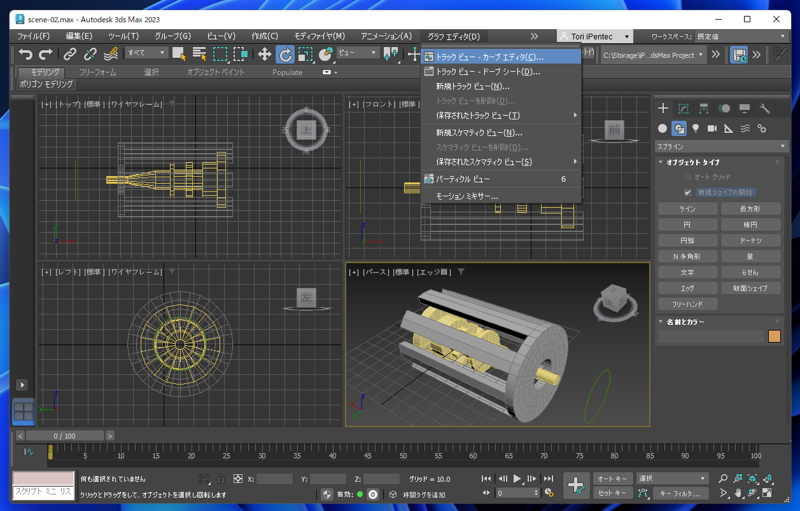Collapse the オブジェクト タイプ rollout
Screen dimensions: 800x511
tap(692, 162)
